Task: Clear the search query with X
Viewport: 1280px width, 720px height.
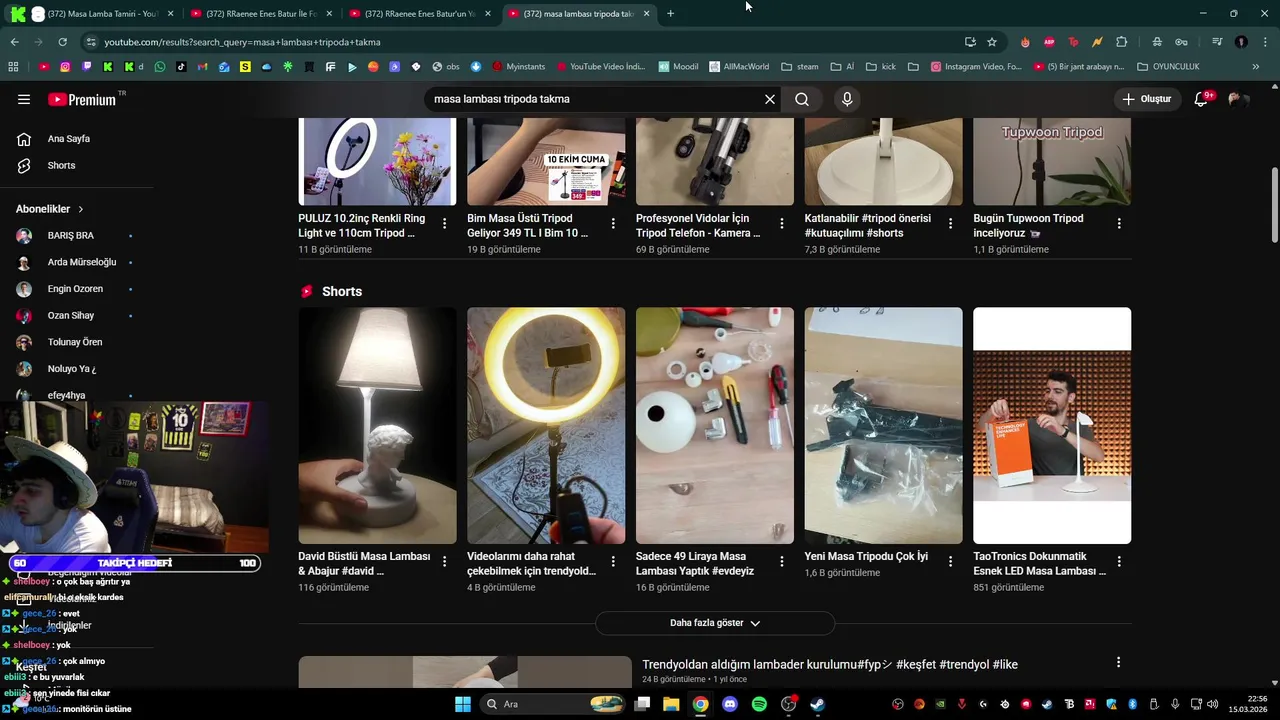Action: 770,99
